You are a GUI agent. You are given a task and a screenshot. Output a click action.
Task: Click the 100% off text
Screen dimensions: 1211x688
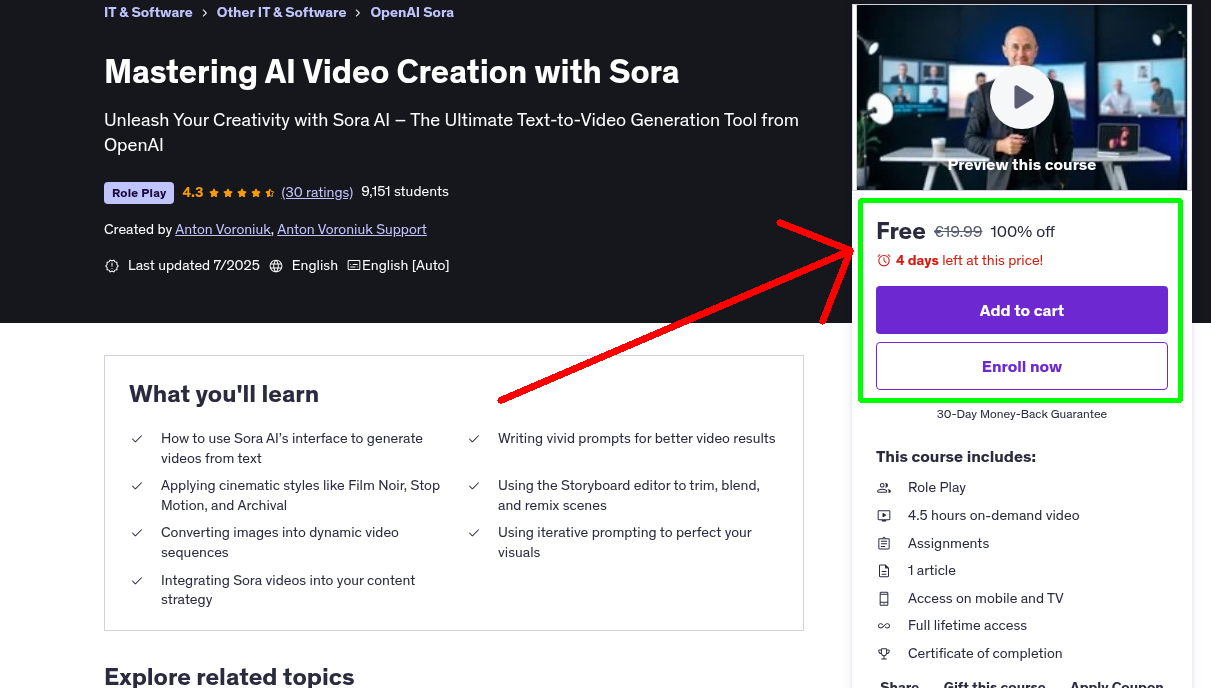coord(1022,231)
